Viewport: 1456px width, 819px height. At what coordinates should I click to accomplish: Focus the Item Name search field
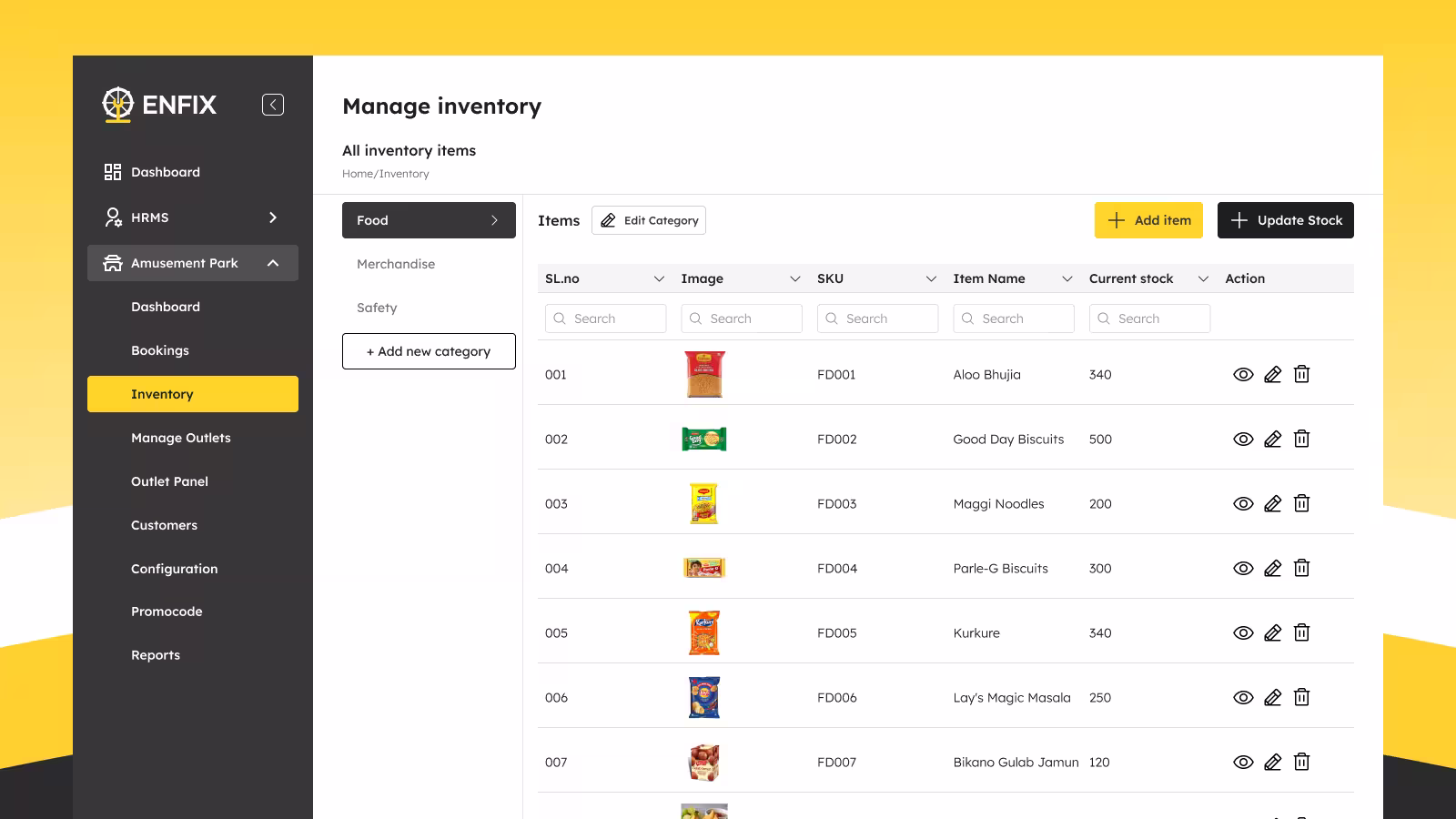(x=1014, y=318)
